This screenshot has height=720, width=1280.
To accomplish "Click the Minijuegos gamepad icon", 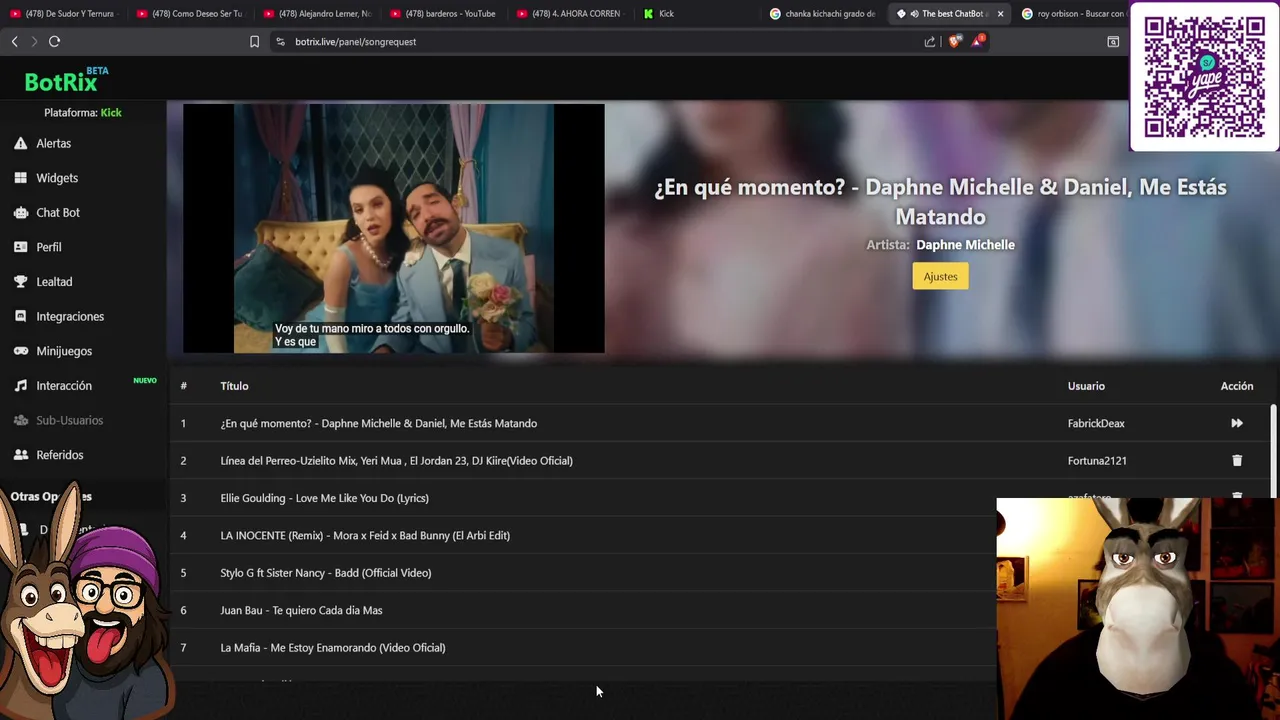I will point(20,351).
